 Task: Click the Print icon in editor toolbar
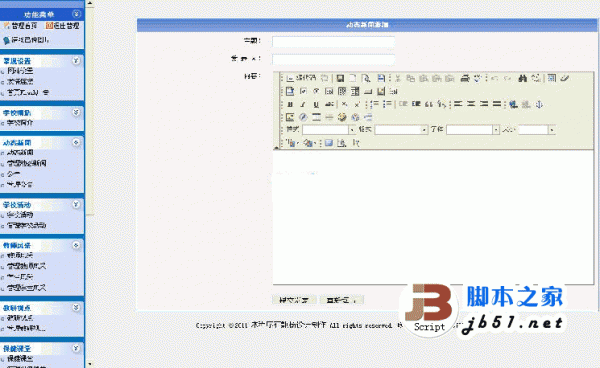[x=465, y=78]
